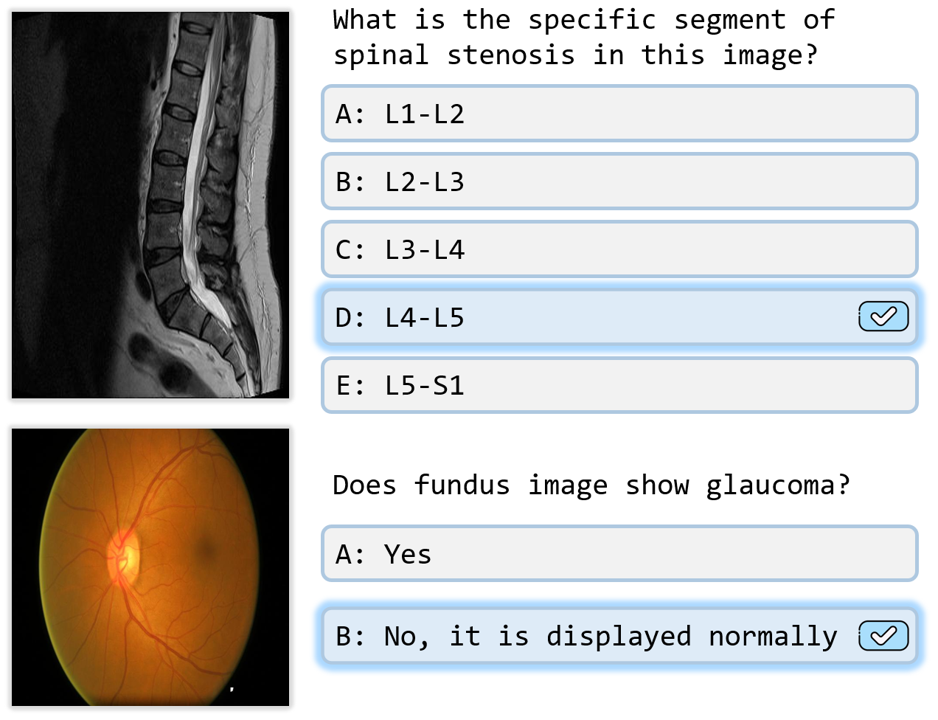
Task: Click the letter 'E:' label of last spinal option
Action: pyautogui.click(x=351, y=386)
